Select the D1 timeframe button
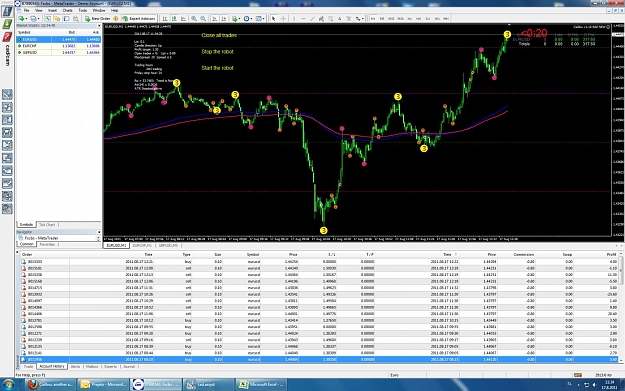625x391 pixels. click(428, 19)
